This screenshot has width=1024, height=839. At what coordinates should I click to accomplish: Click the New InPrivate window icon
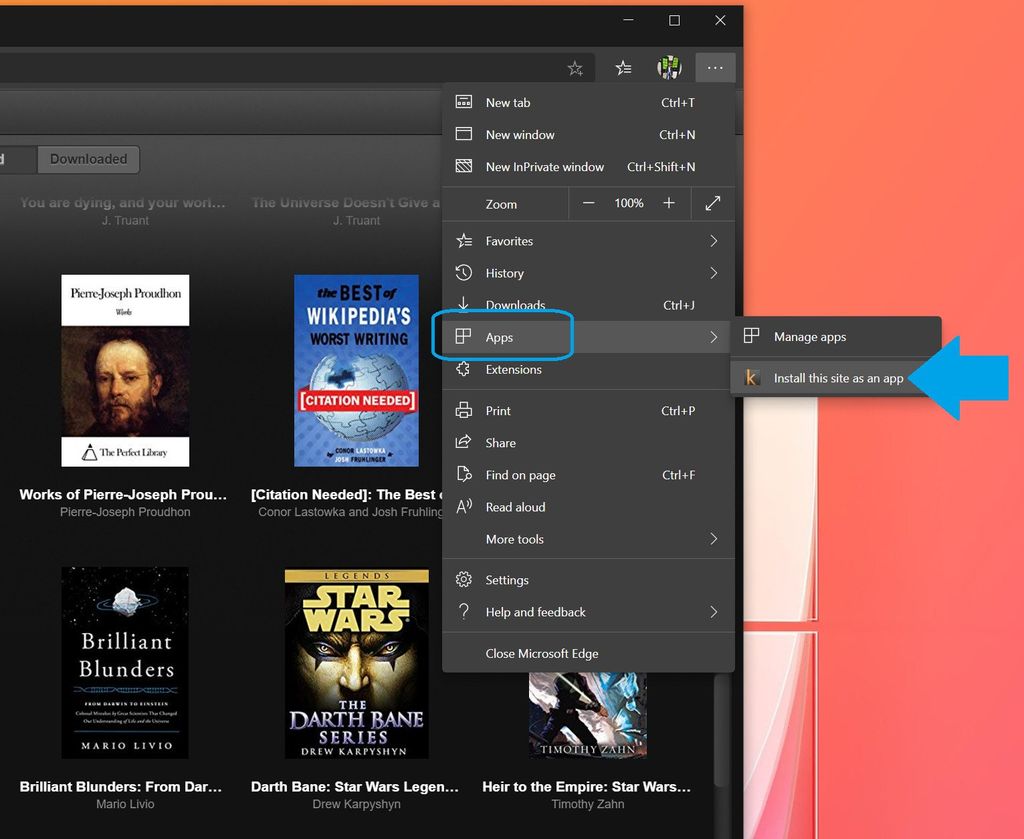(463, 167)
